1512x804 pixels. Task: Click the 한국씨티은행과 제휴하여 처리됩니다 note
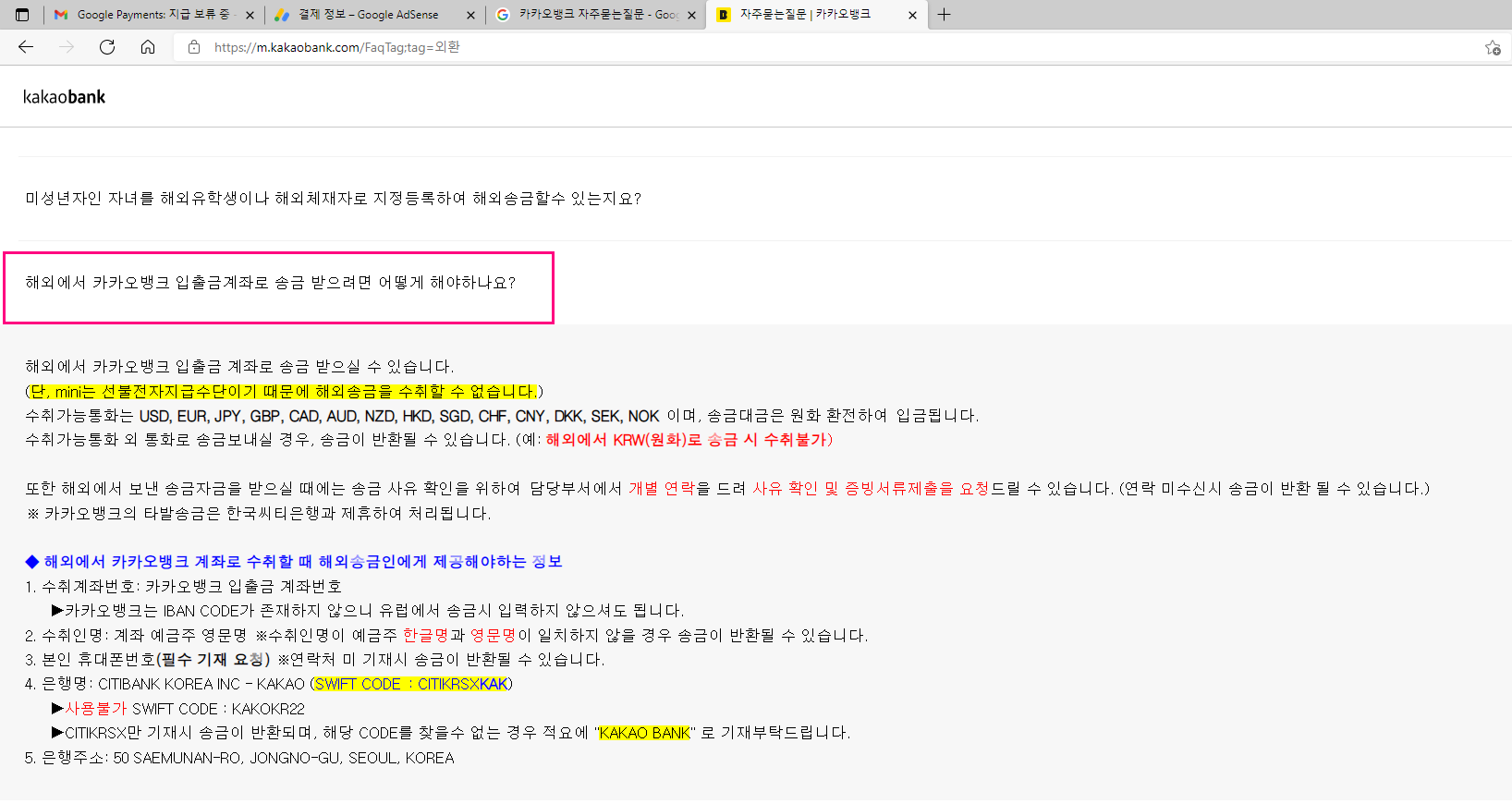pos(258,513)
